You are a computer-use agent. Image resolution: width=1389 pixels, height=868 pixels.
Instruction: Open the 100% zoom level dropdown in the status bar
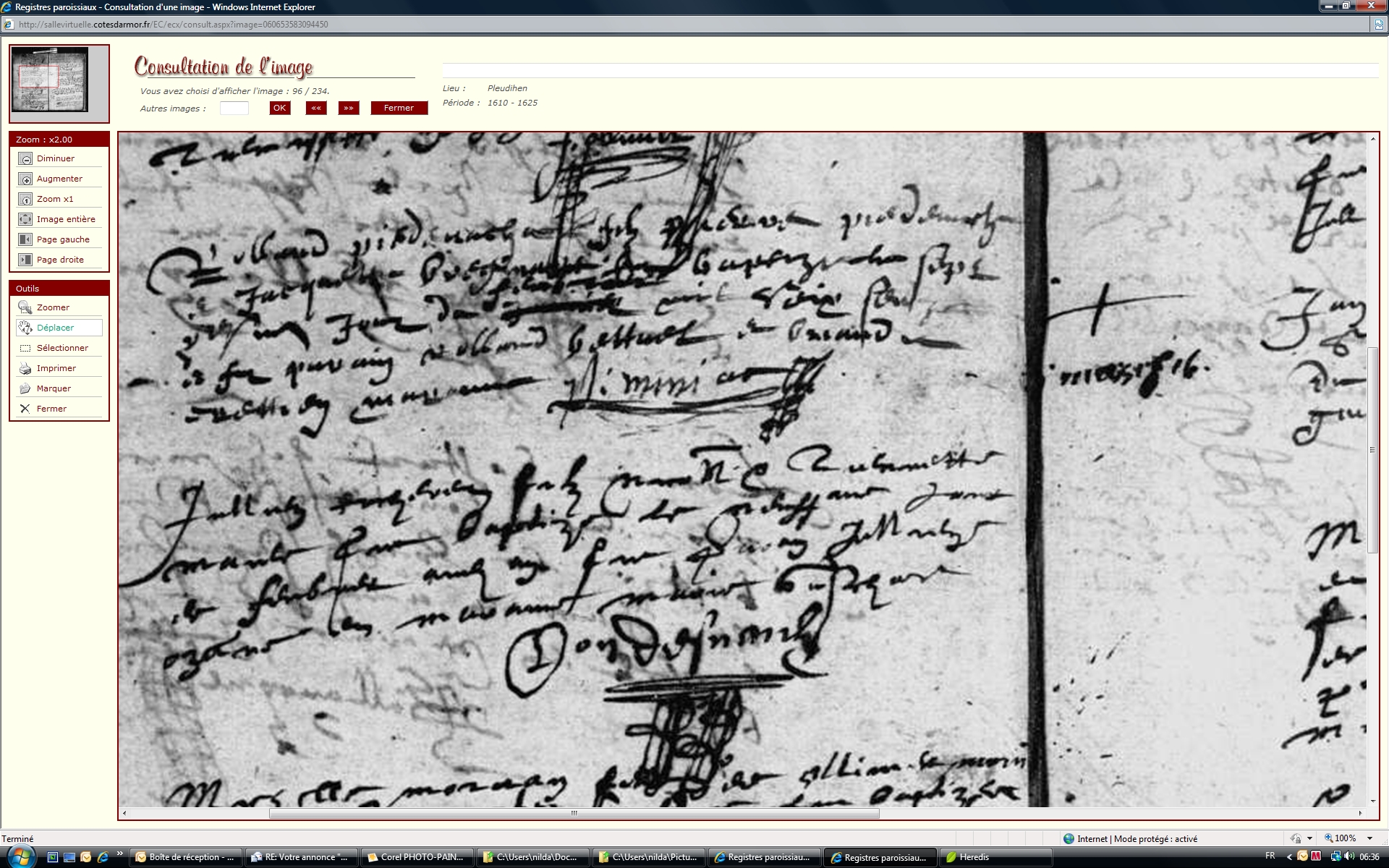coord(1369,838)
